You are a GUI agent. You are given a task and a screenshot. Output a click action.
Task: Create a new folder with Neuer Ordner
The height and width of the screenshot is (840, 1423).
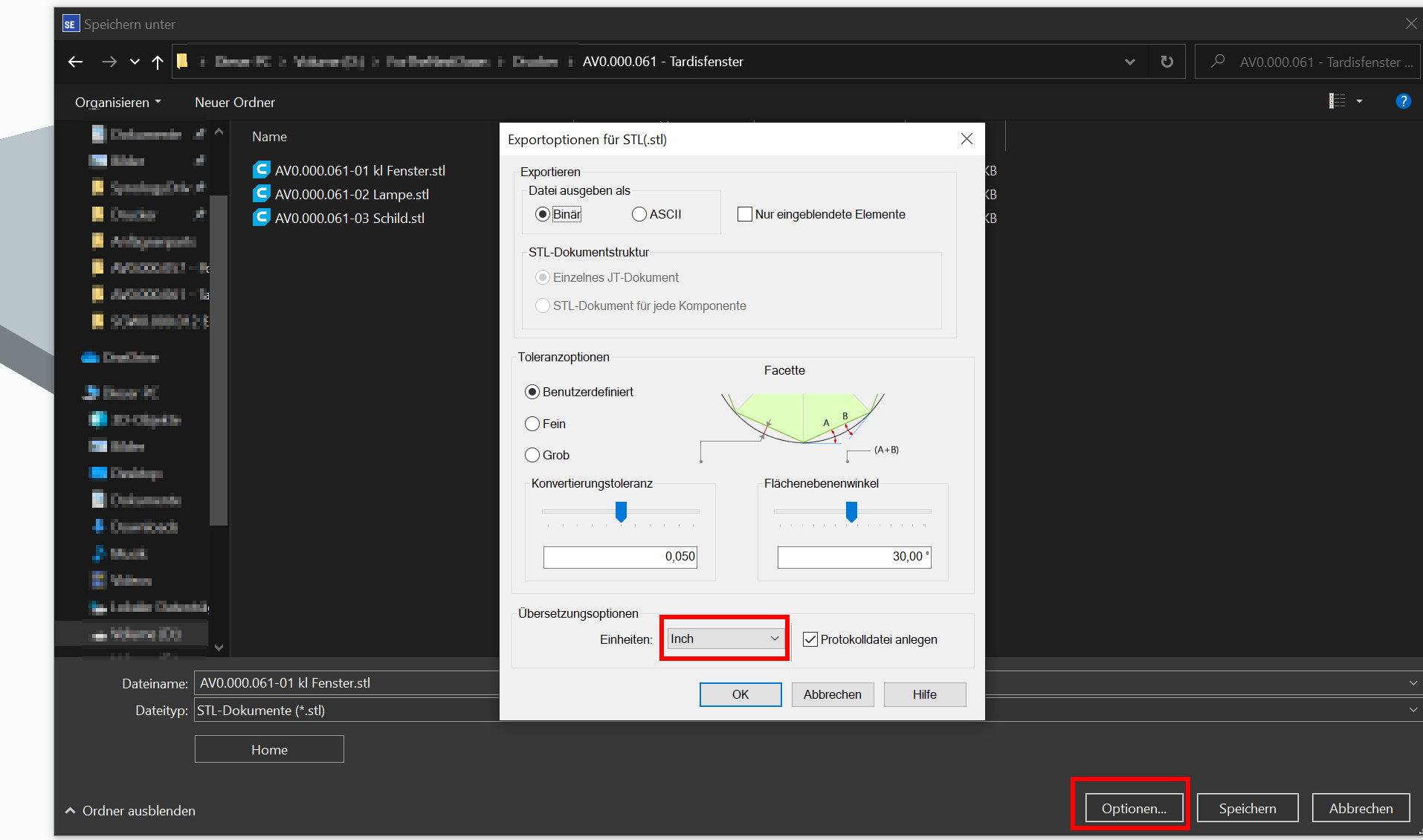235,102
